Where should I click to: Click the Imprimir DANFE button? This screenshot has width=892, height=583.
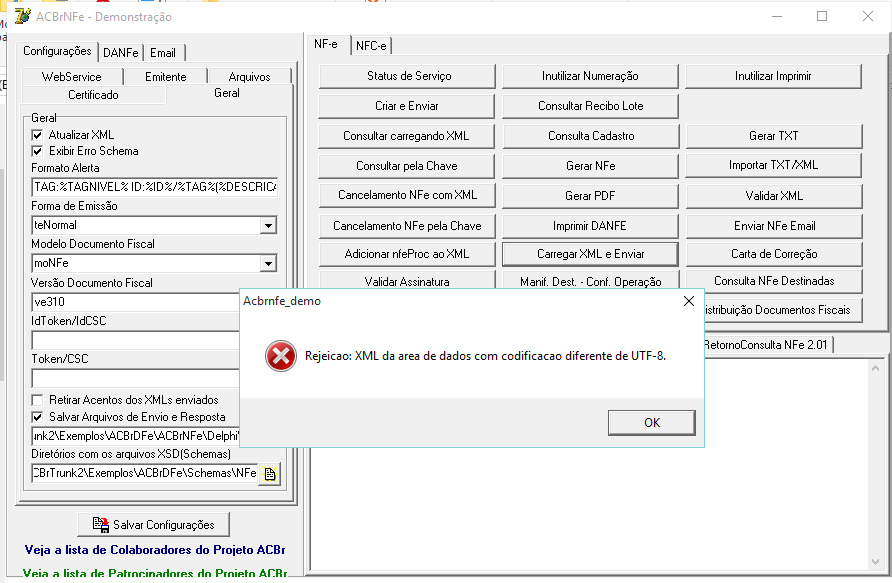click(590, 226)
